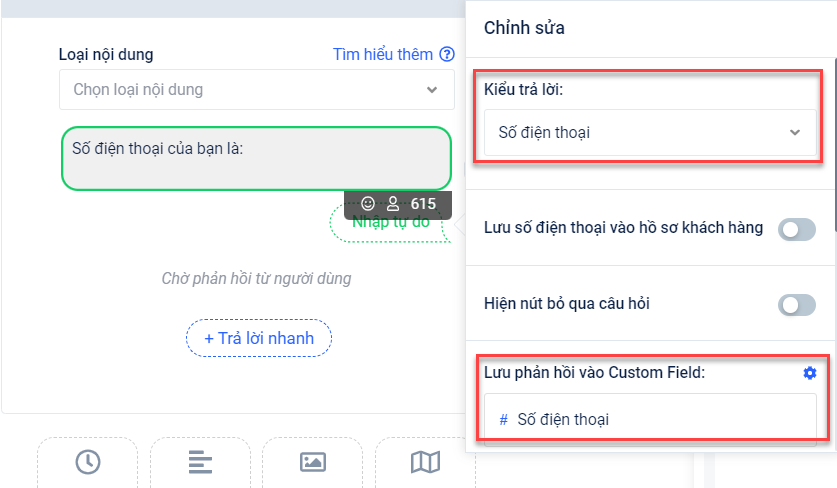This screenshot has height=488, width=837.
Task: Open the Tìm hiểu thêm link
Action: (383, 55)
